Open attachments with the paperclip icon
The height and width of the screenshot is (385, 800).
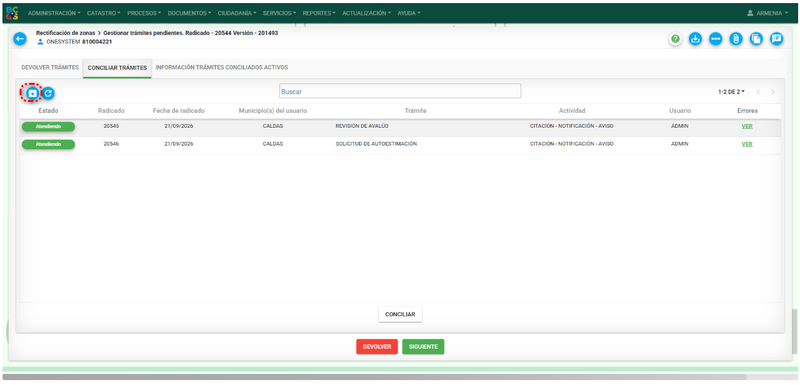736,39
